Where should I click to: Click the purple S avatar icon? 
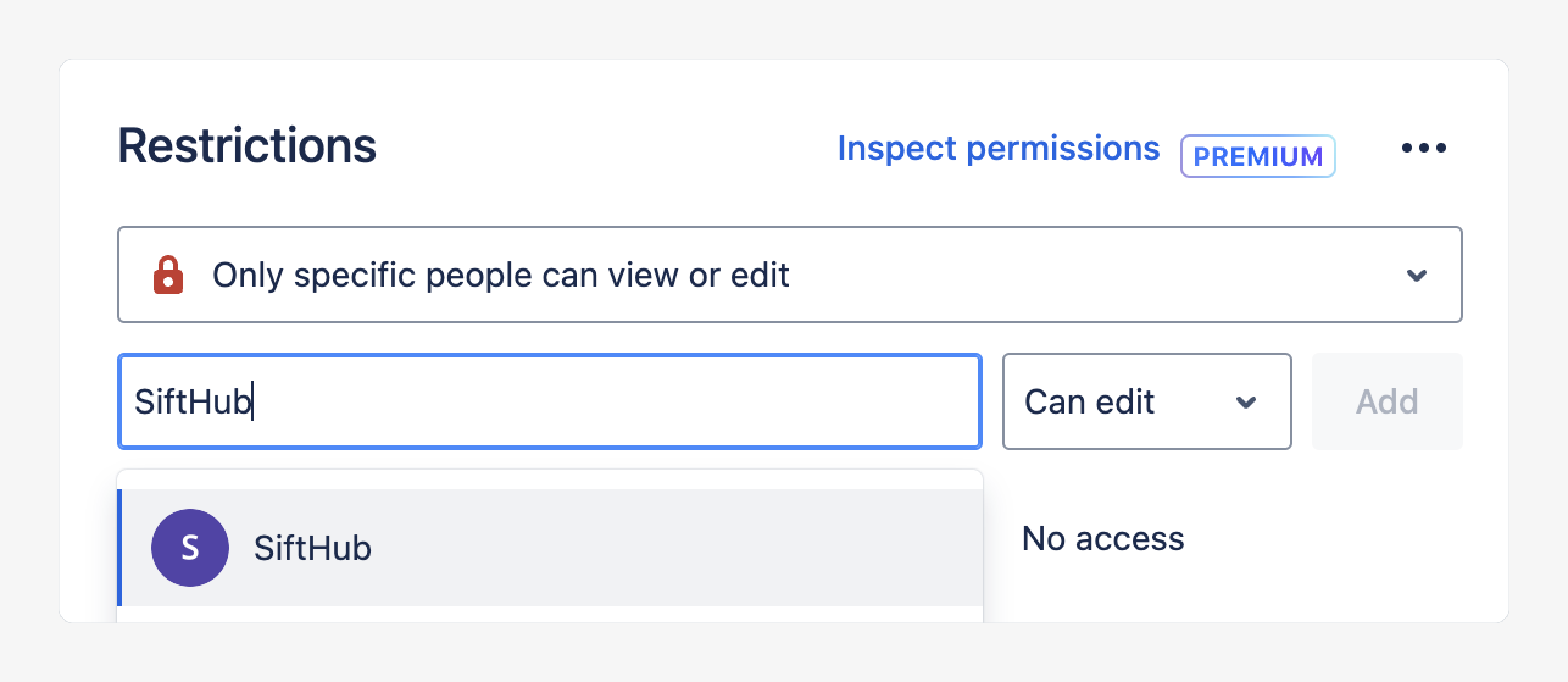(x=190, y=547)
